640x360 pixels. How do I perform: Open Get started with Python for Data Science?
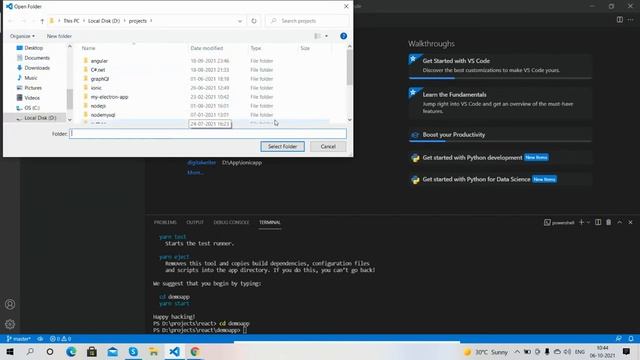[500, 179]
